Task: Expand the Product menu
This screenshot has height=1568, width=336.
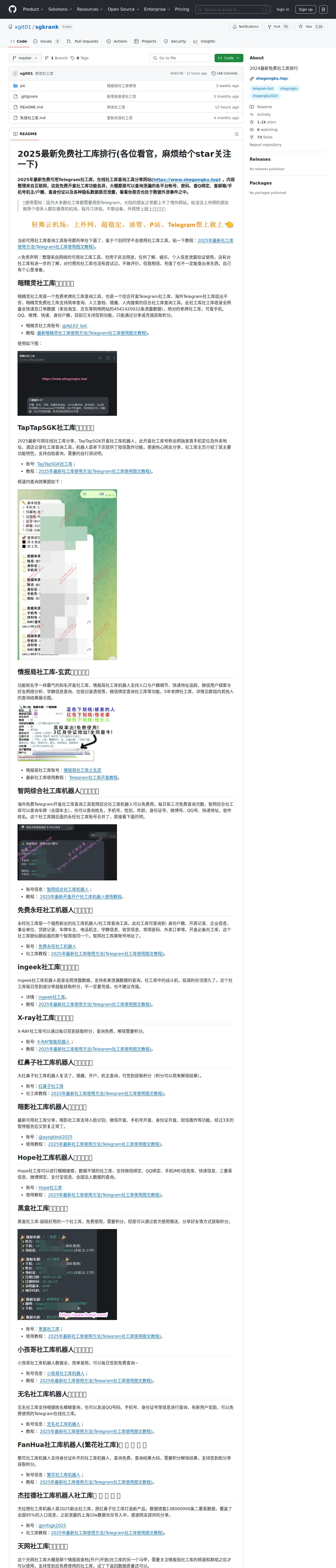Action: (32, 9)
